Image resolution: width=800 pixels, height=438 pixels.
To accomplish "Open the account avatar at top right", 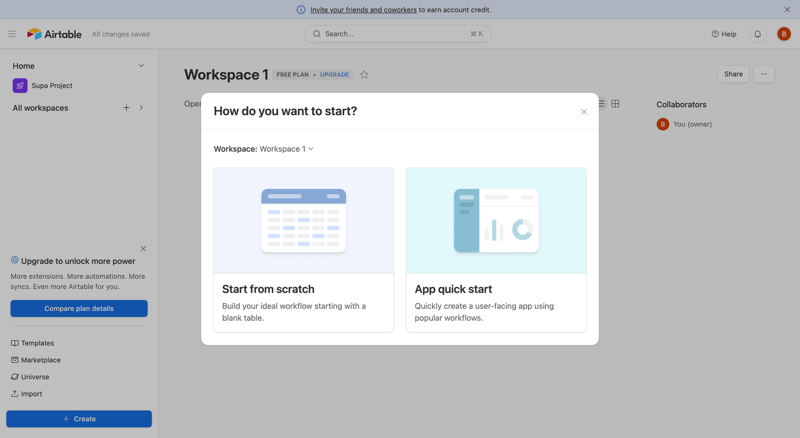I will pyautogui.click(x=784, y=34).
